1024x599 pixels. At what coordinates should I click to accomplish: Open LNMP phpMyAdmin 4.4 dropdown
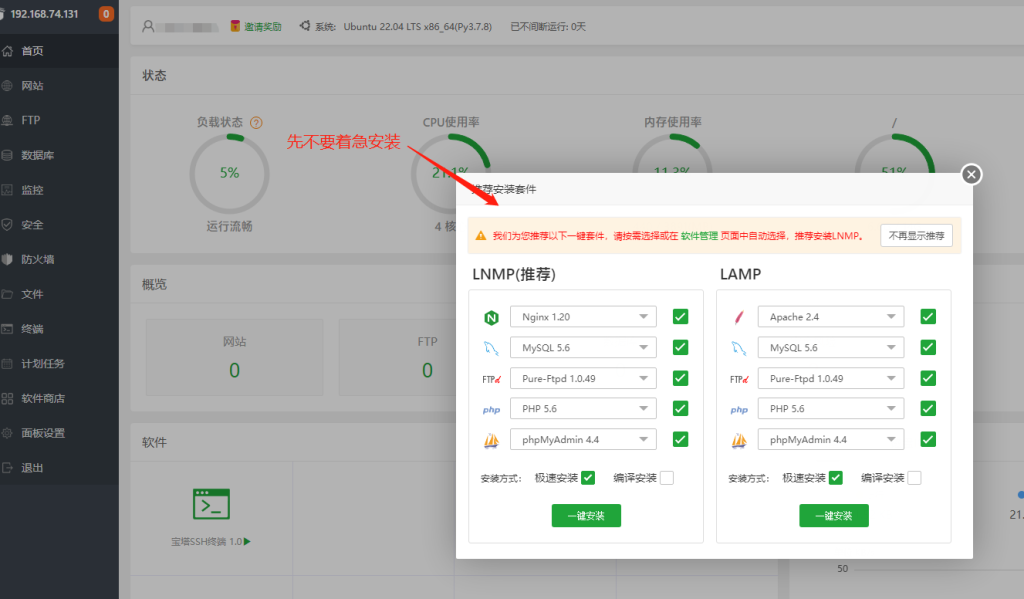click(x=583, y=439)
